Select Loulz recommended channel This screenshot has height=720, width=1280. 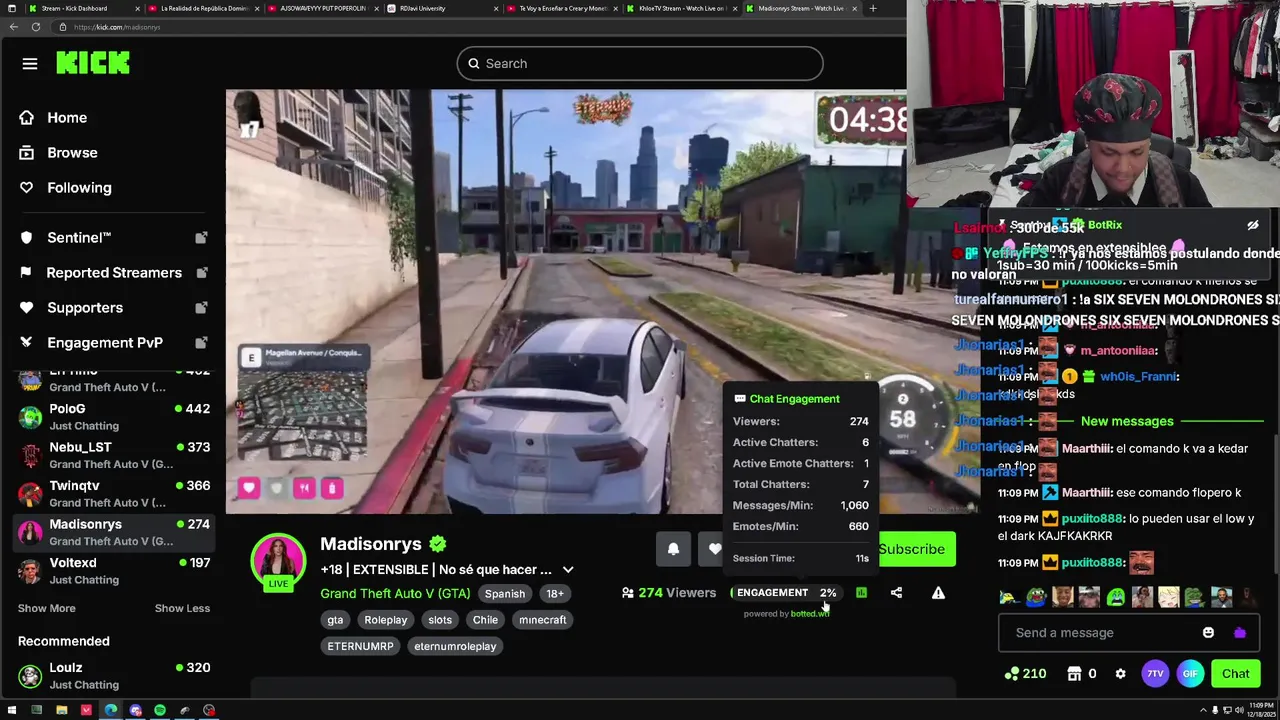pos(112,676)
